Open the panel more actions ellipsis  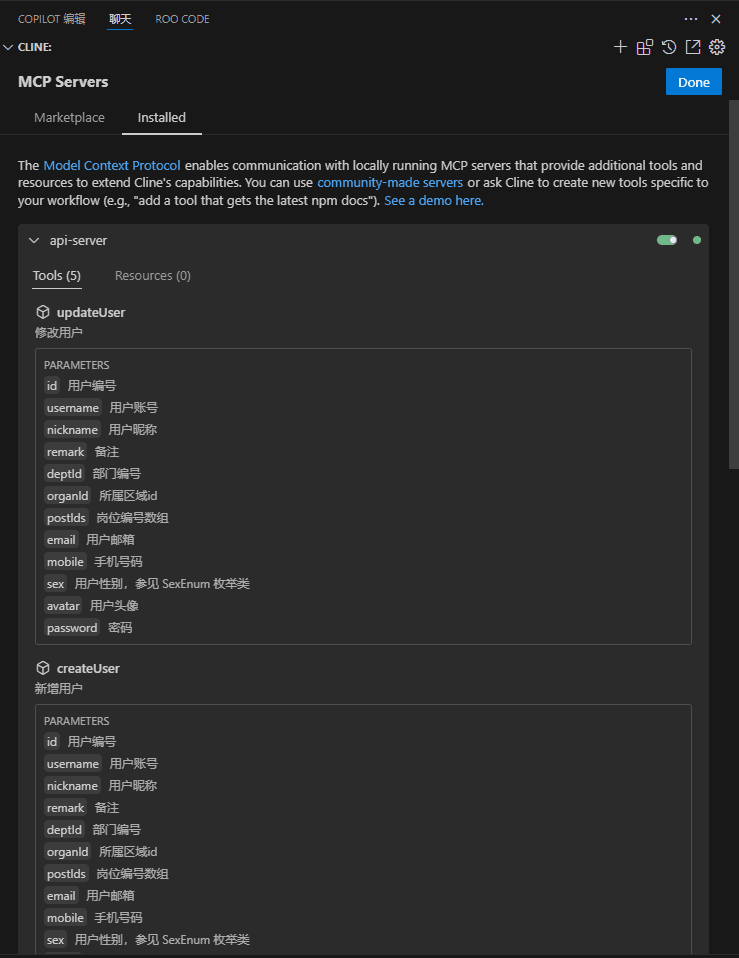pos(691,19)
